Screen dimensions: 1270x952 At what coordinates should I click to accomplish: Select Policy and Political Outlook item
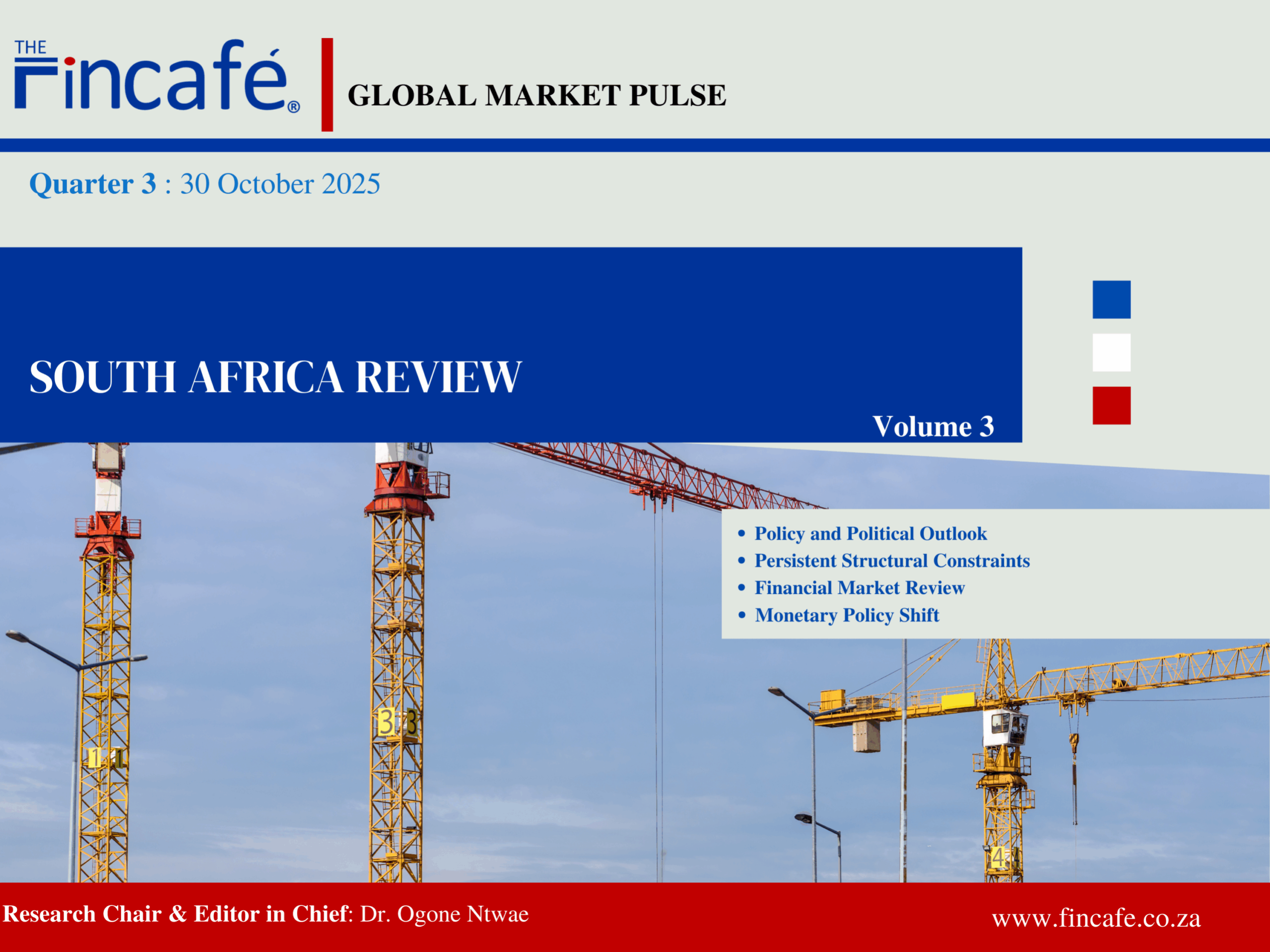[x=870, y=534]
